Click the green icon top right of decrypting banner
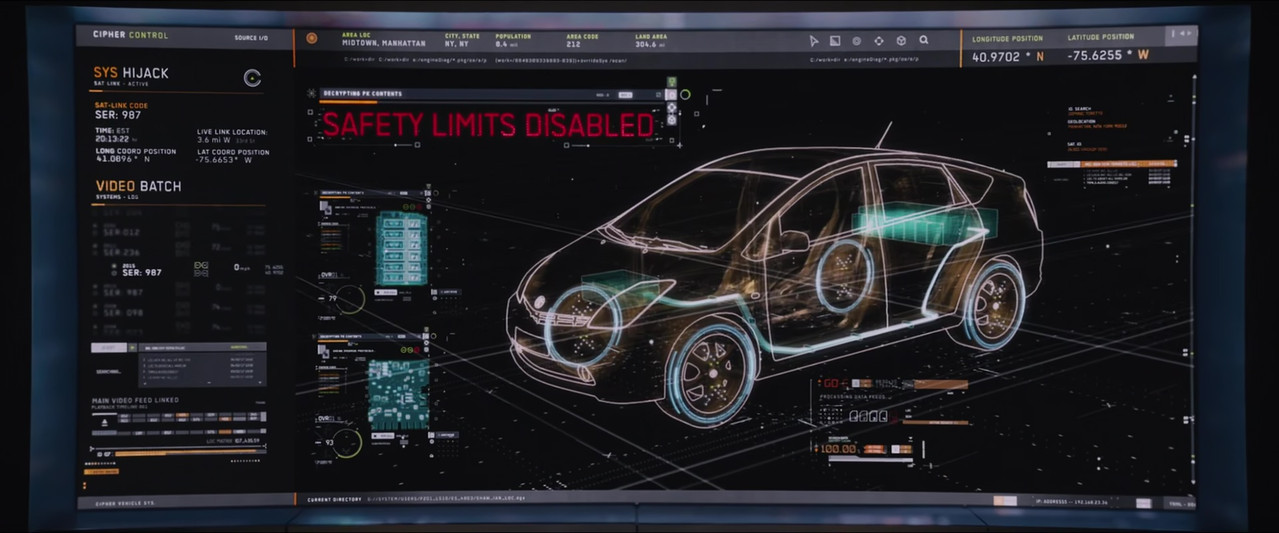The height and width of the screenshot is (533, 1279). (672, 82)
